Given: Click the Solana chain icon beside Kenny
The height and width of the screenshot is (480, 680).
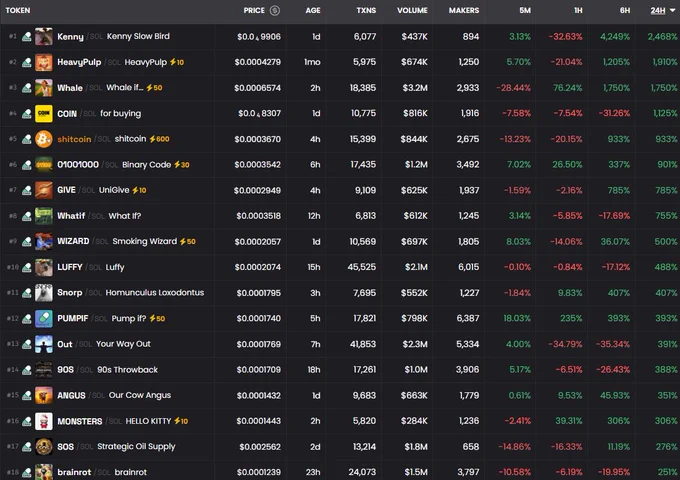Looking at the screenshot, I should click(26, 36).
